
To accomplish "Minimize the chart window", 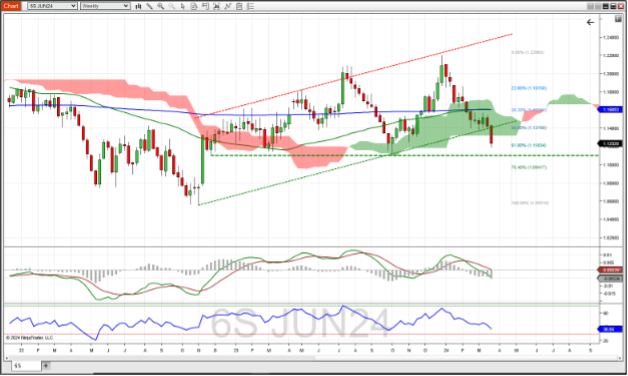I will (606, 6).
